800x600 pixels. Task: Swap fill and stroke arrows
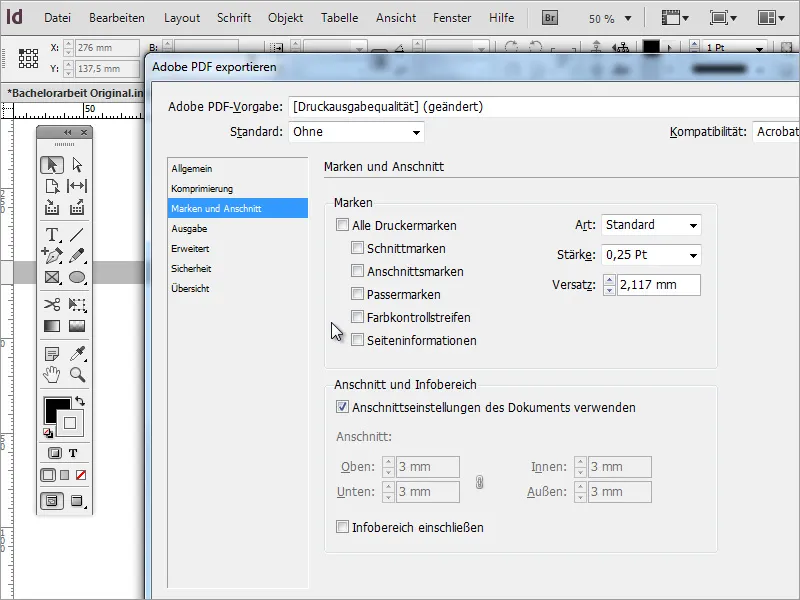tap(80, 401)
